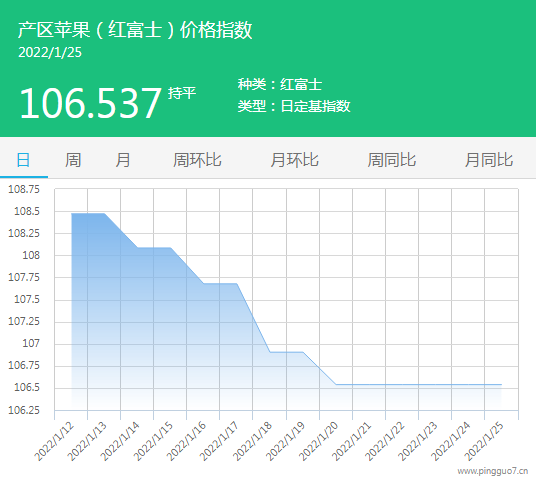Click the 2022/1/20 x-axis date label
The width and height of the screenshot is (536, 482).
point(318,441)
